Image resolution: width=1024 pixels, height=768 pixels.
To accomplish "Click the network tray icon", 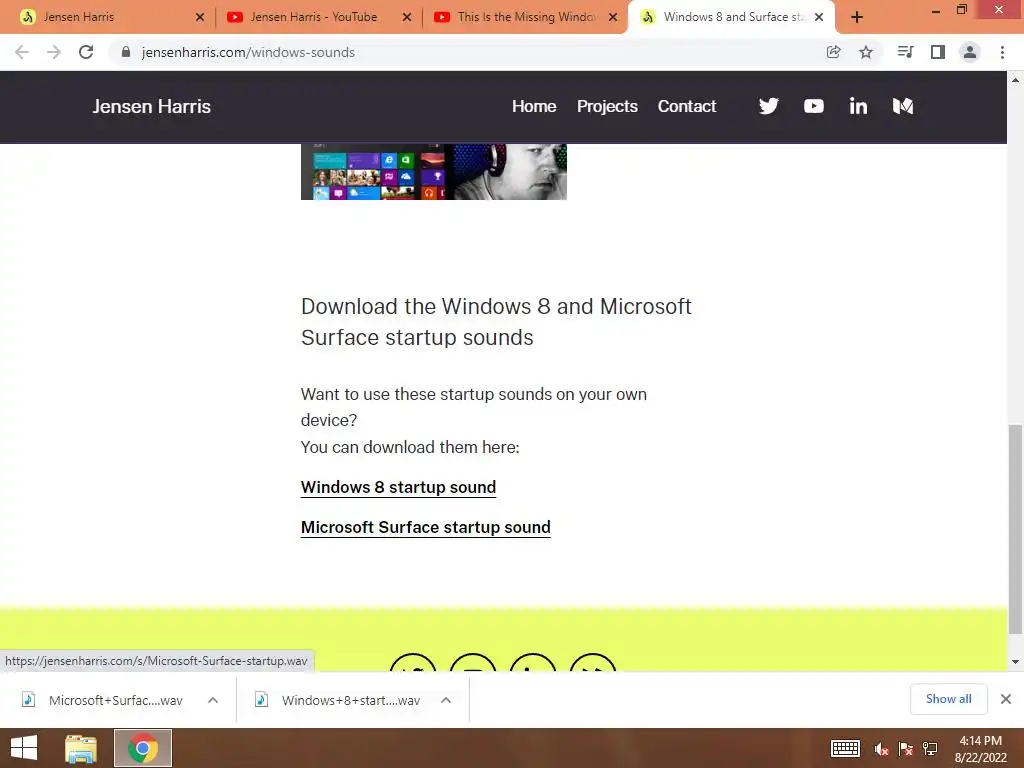I will coord(930,749).
